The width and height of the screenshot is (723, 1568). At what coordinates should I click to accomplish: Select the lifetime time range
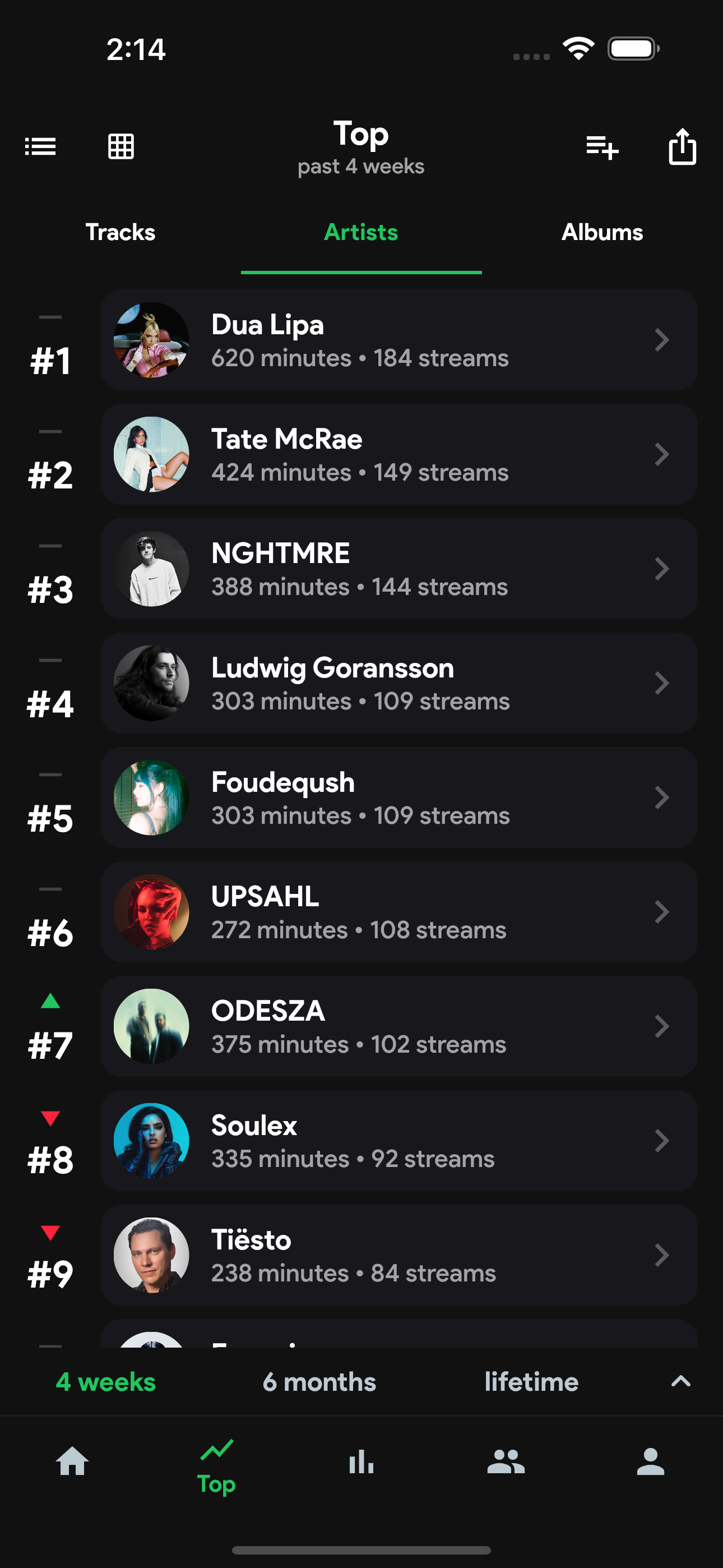[531, 1382]
